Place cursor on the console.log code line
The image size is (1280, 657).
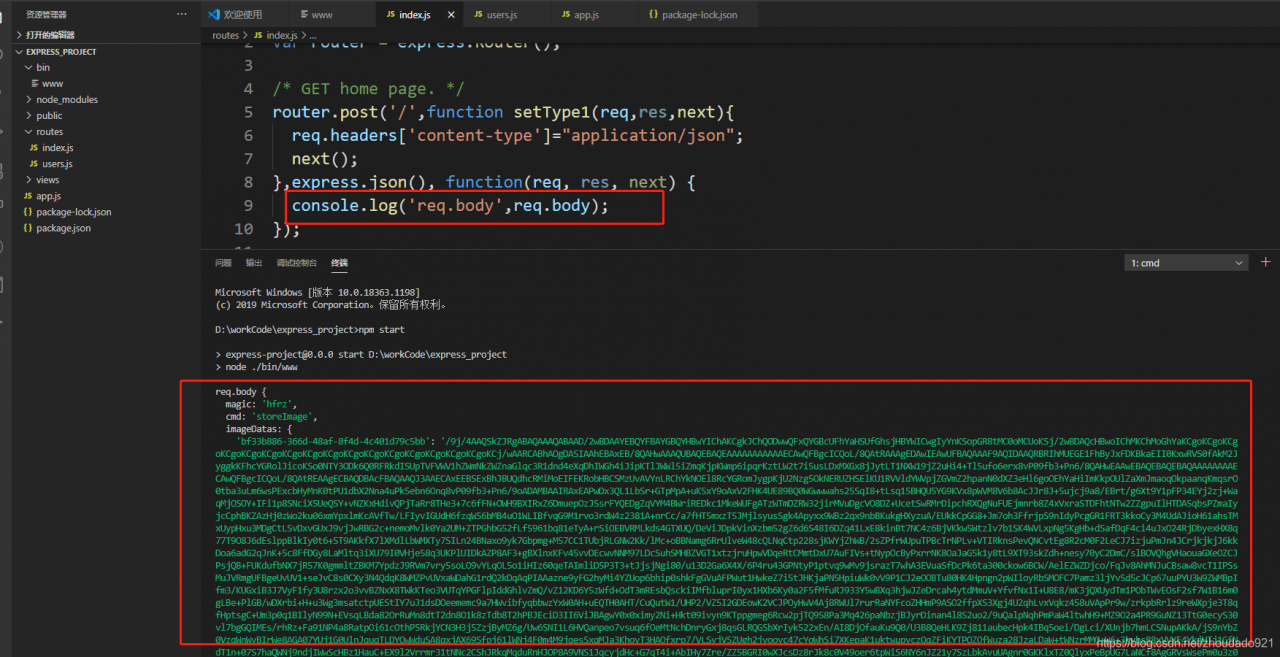(x=450, y=206)
